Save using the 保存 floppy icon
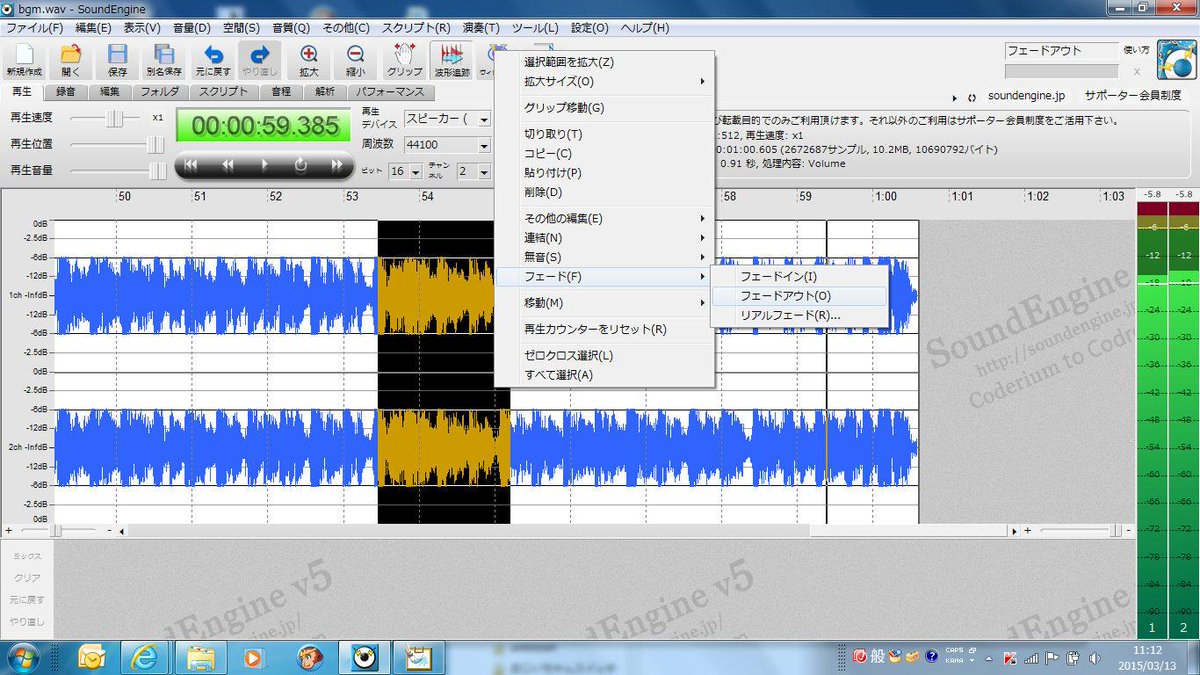Screen dimensions: 1200x675 click(x=117, y=60)
